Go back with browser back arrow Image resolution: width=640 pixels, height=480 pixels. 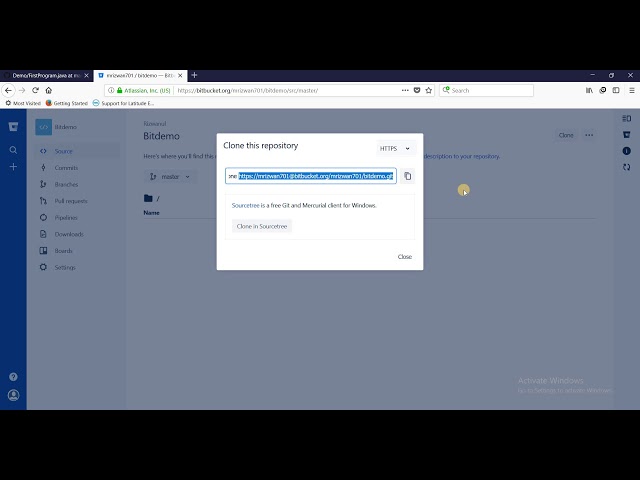tap(9, 90)
